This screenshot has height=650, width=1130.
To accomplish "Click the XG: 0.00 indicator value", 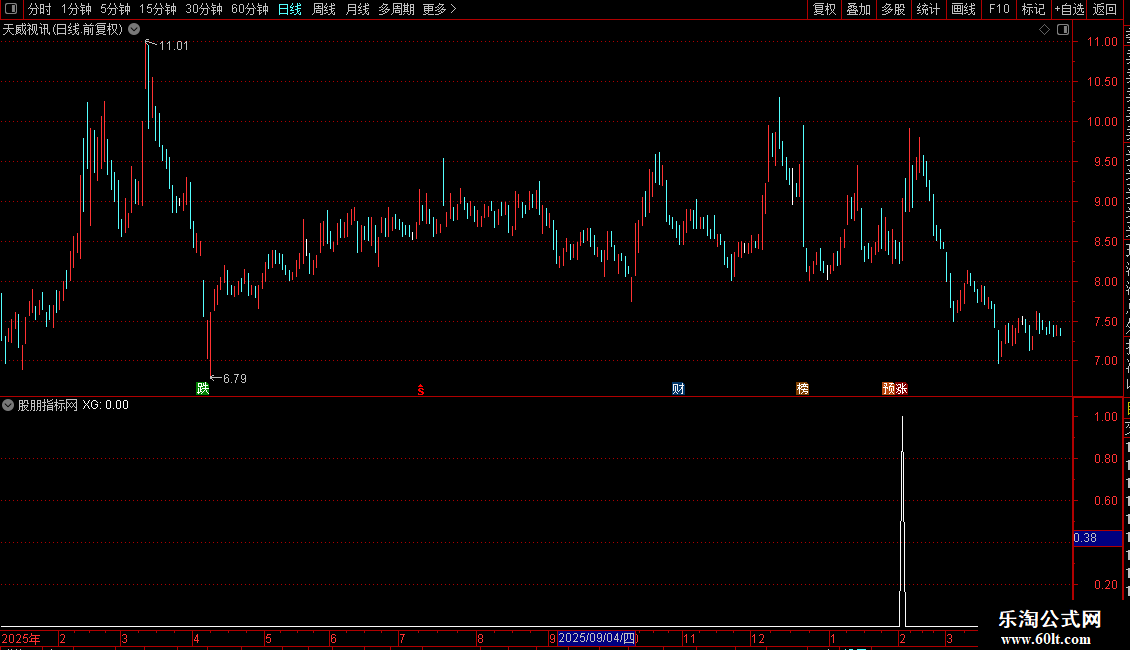I will [105, 405].
